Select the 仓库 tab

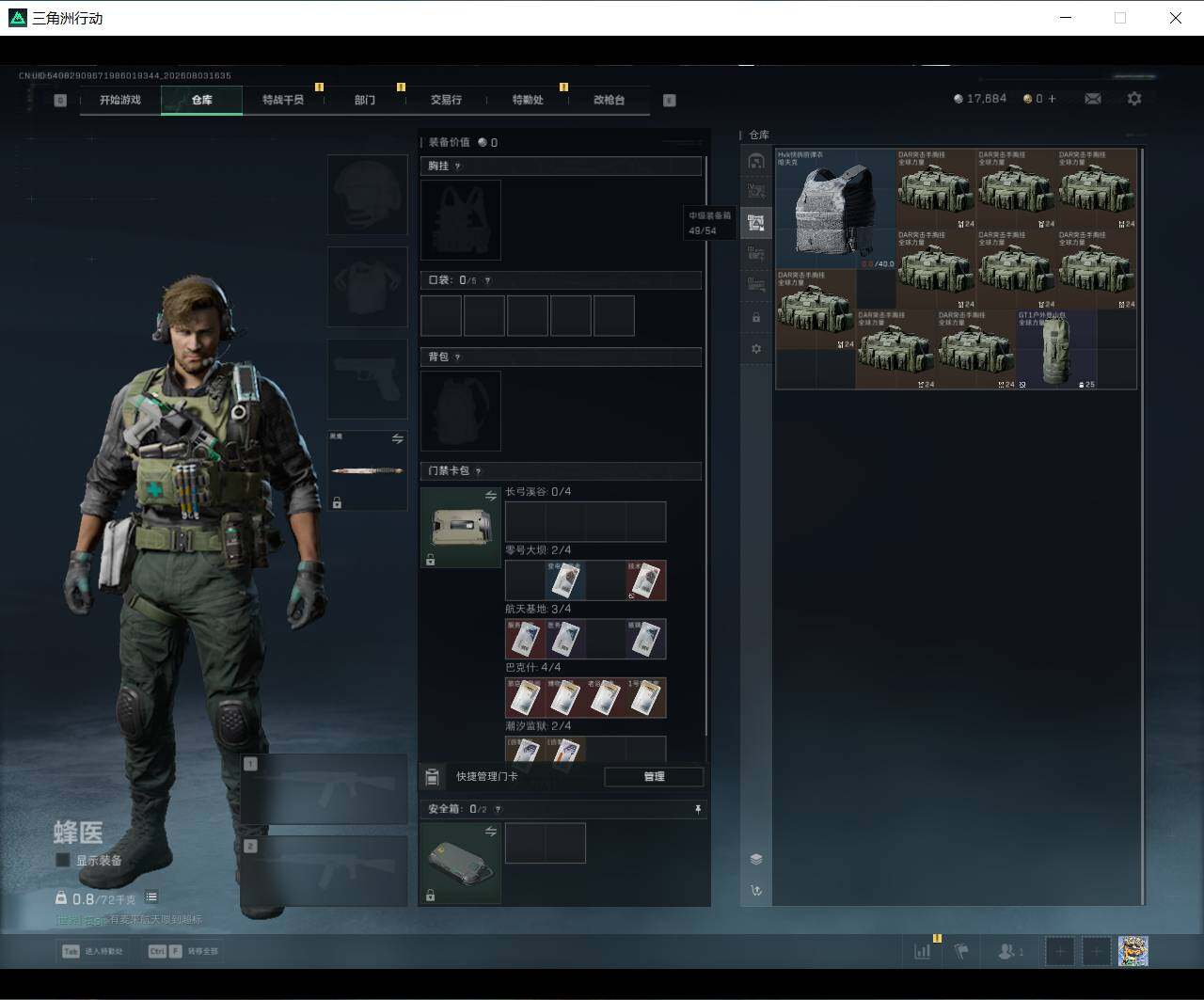(202, 100)
